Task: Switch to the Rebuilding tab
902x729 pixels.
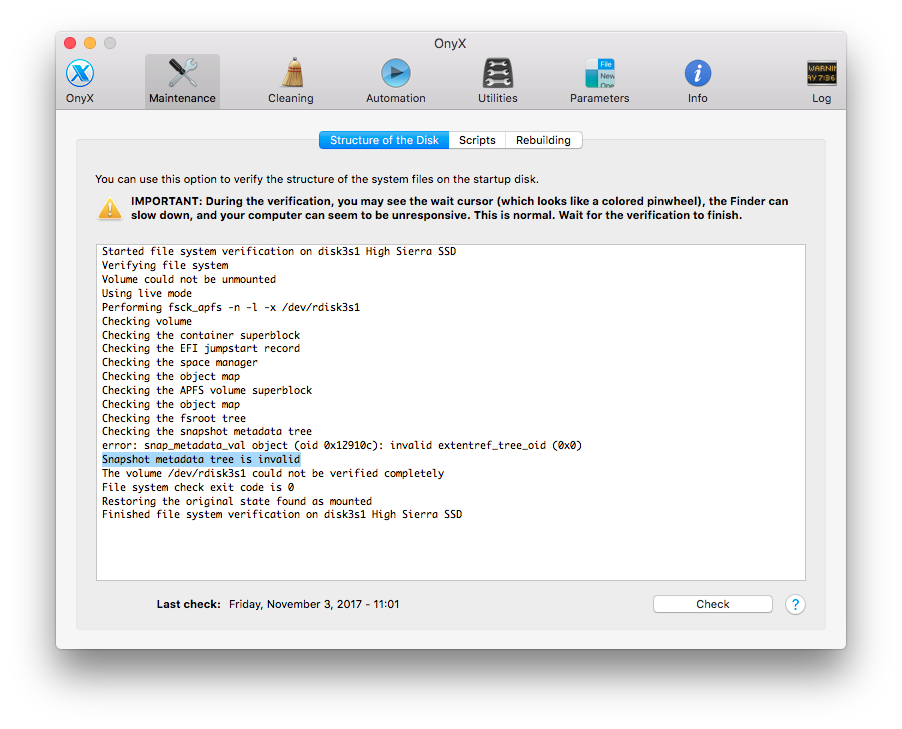Action: pyautogui.click(x=543, y=140)
